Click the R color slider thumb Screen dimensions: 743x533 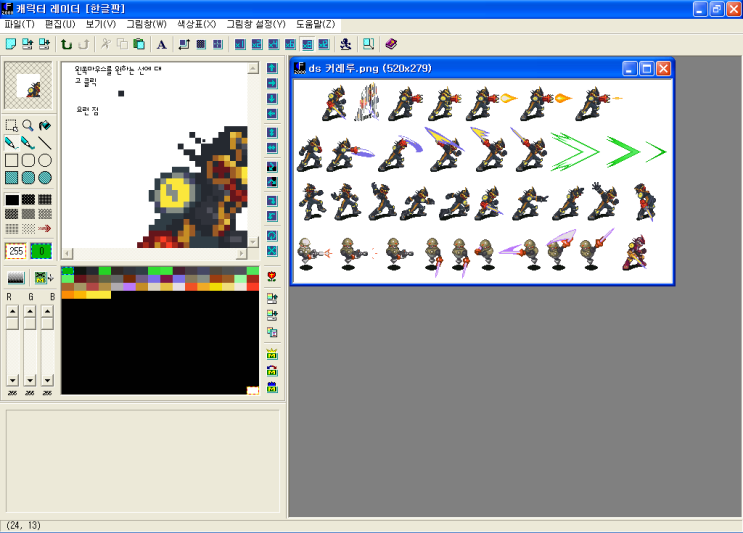12,323
